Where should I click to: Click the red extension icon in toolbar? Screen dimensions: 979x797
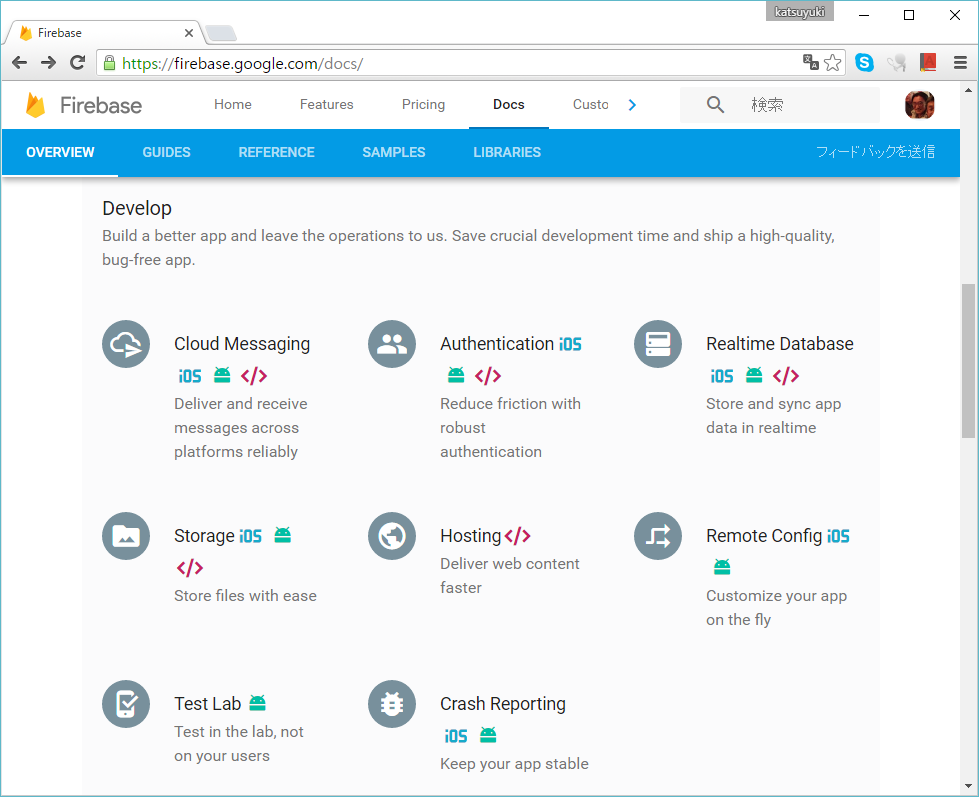[928, 62]
